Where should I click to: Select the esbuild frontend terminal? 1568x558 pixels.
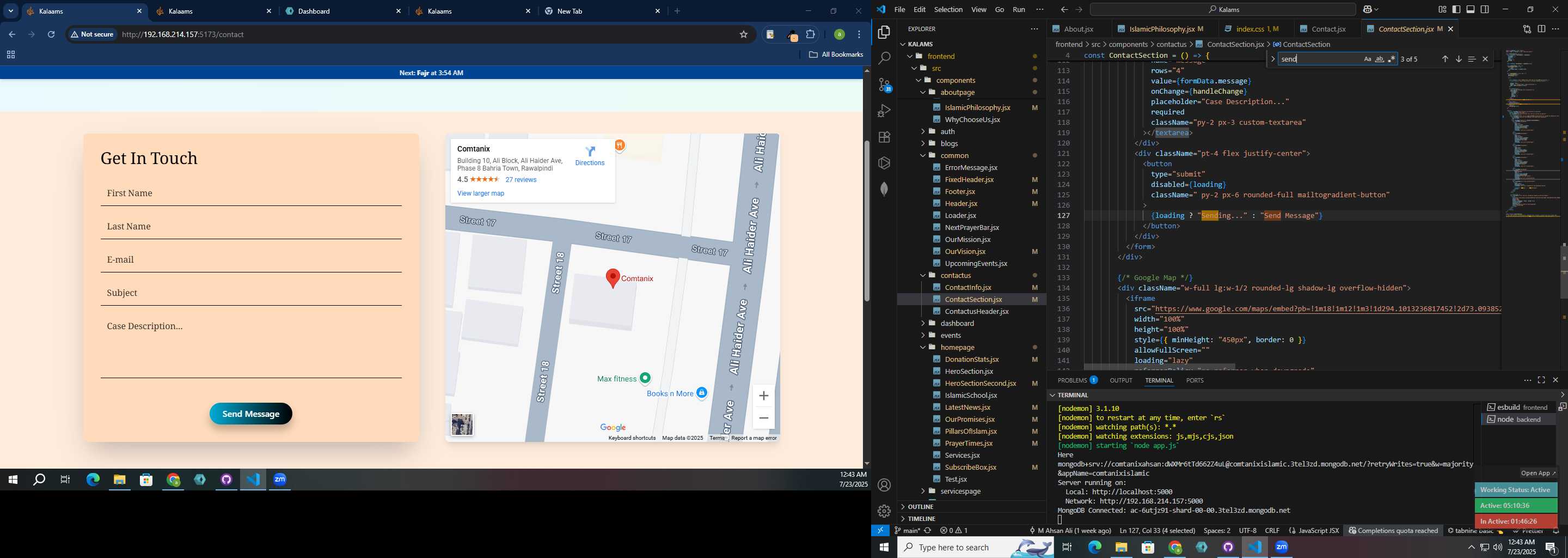click(1517, 407)
